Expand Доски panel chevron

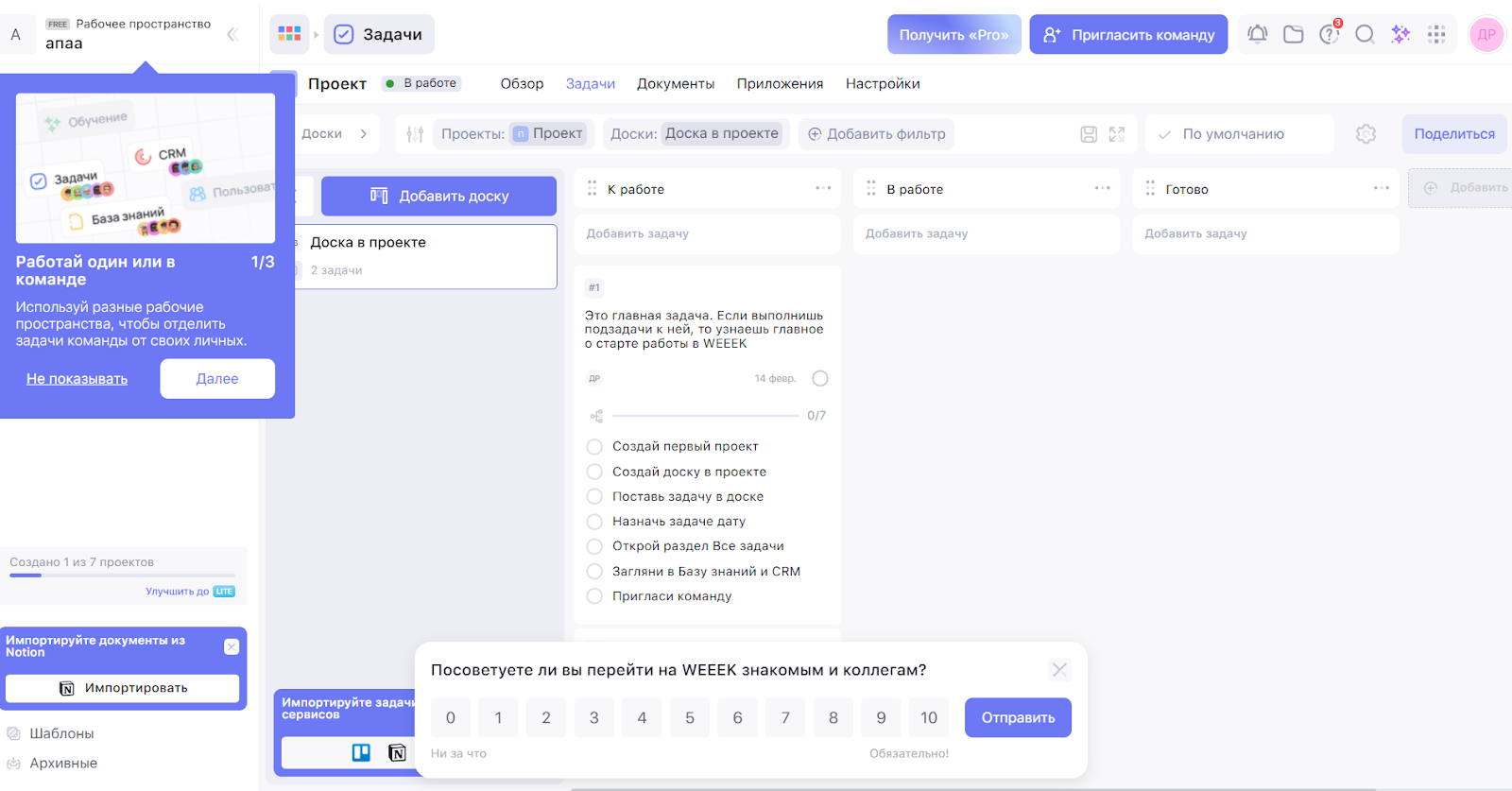tap(364, 134)
